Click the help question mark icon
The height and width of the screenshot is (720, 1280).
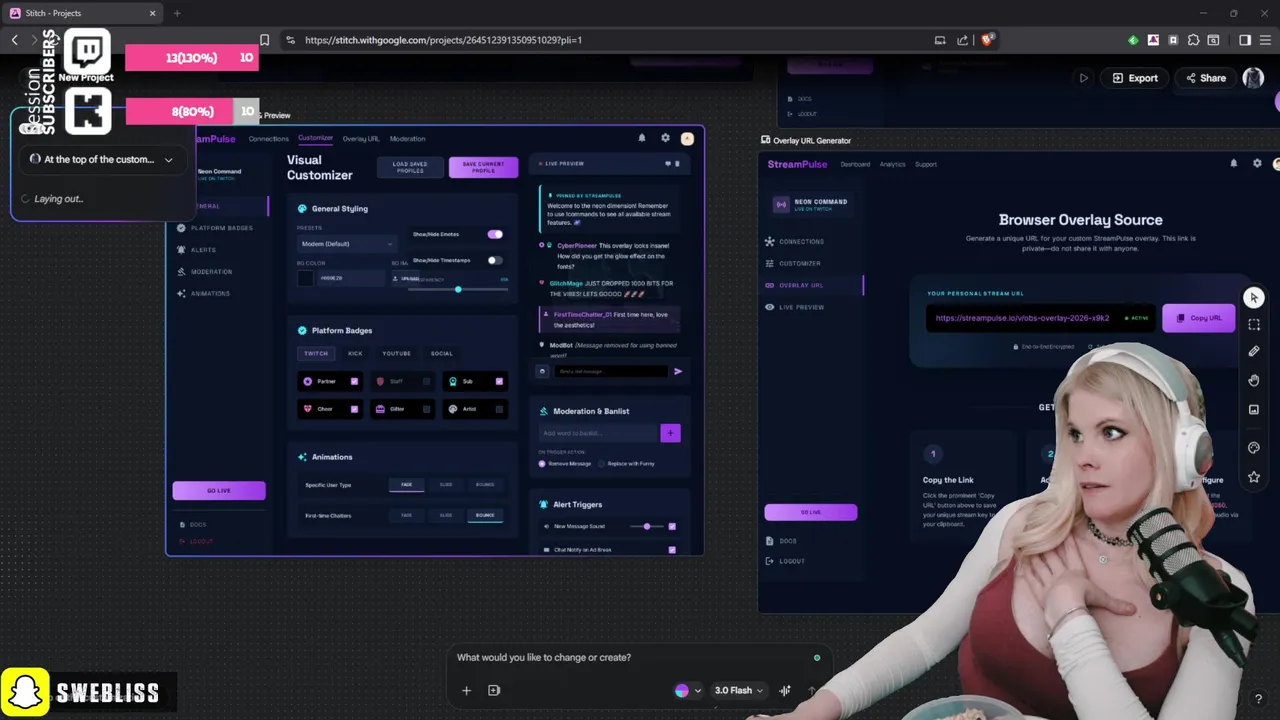1258,699
